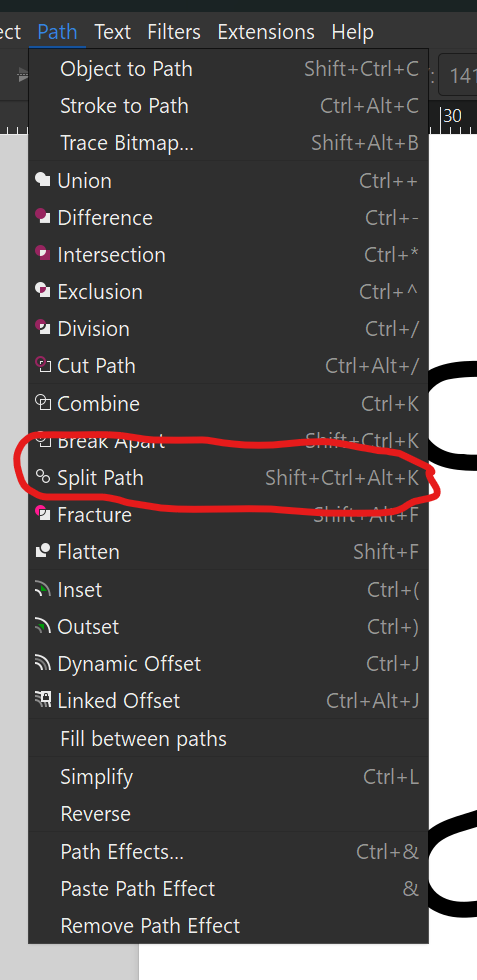Click the Fracture icon
The height and width of the screenshot is (980, 477).
(x=43, y=514)
